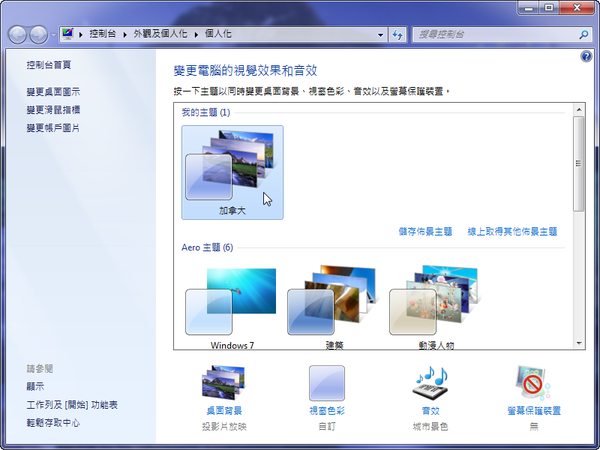
Task: Click the 視窗色彩 text label link
Action: click(327, 411)
